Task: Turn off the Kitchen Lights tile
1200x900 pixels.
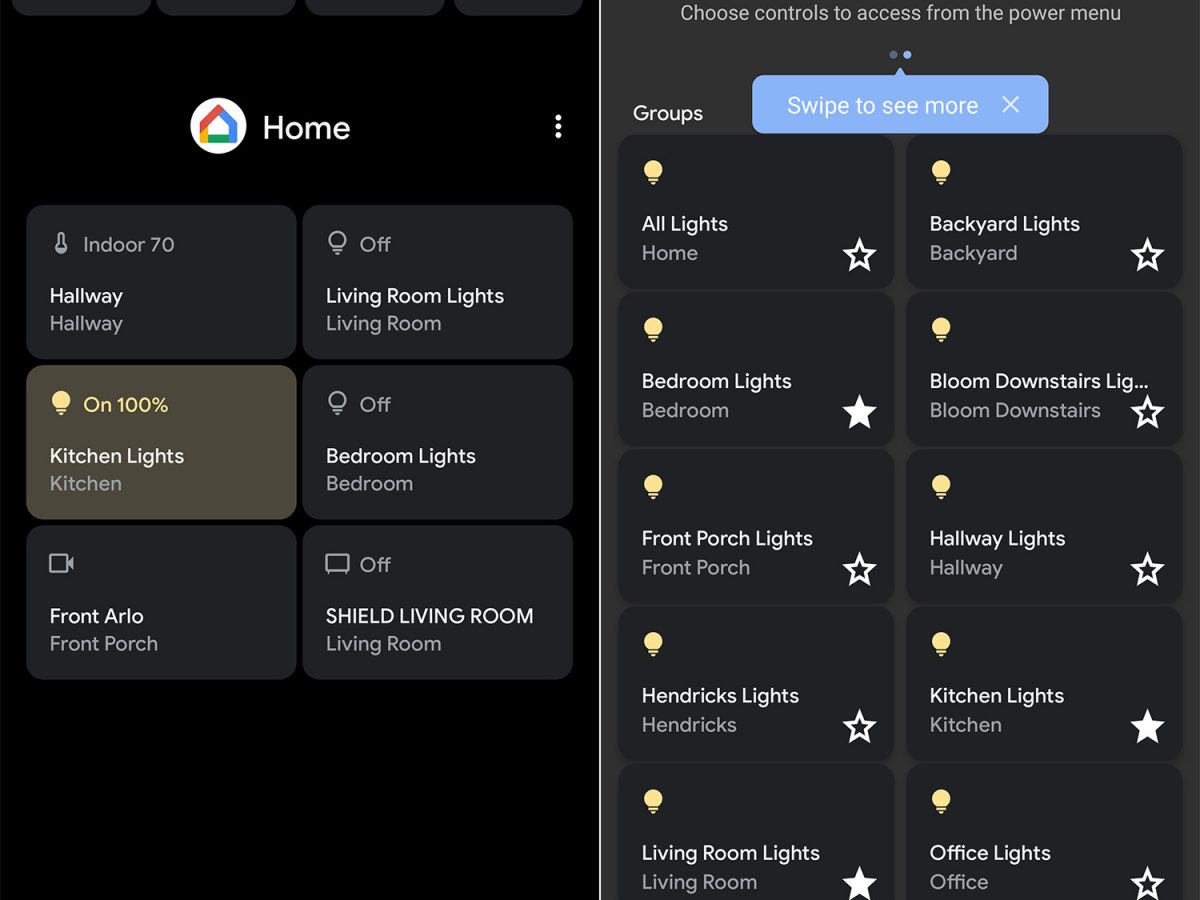Action: click(x=161, y=442)
